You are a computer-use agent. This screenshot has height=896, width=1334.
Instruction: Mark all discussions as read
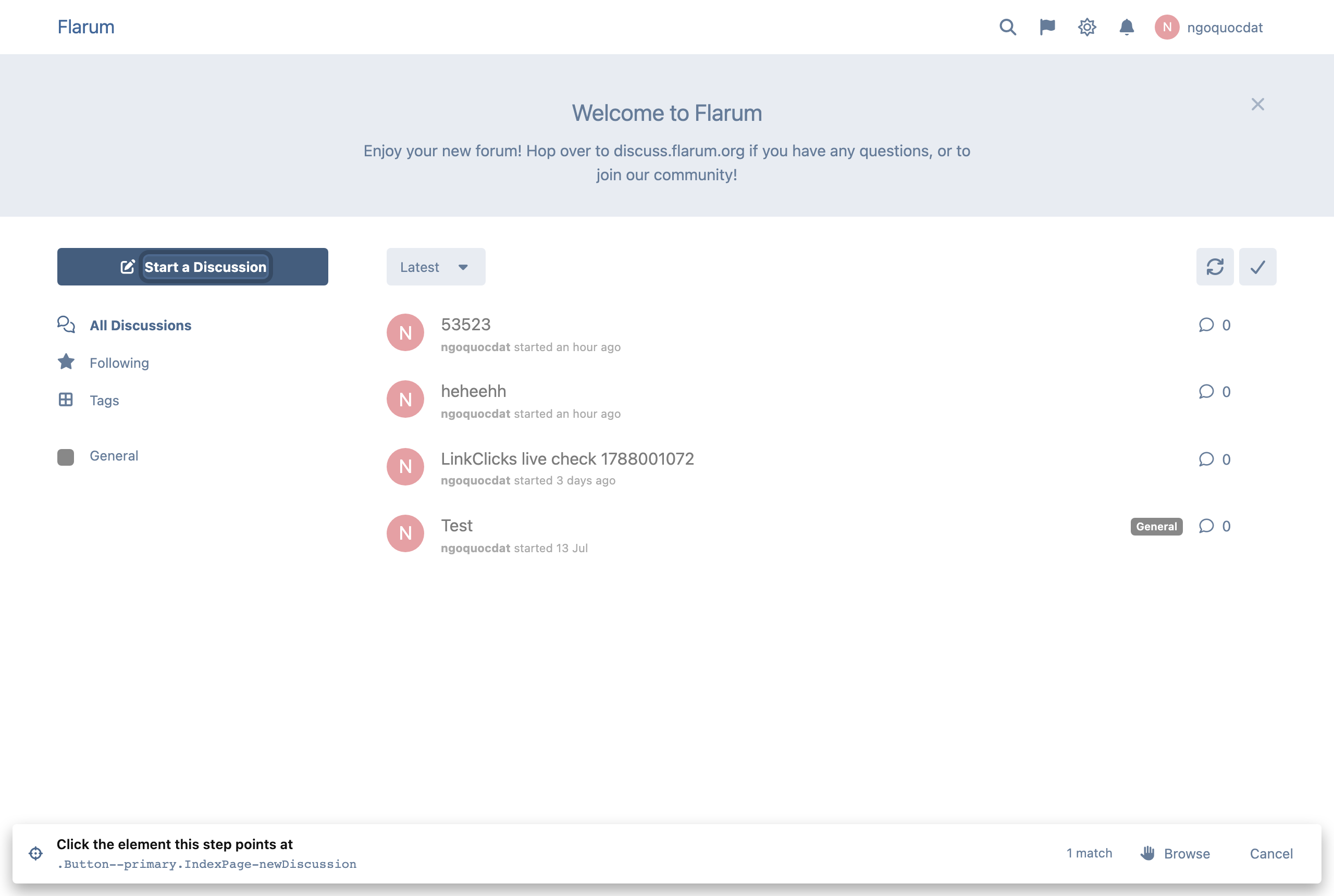click(1257, 267)
